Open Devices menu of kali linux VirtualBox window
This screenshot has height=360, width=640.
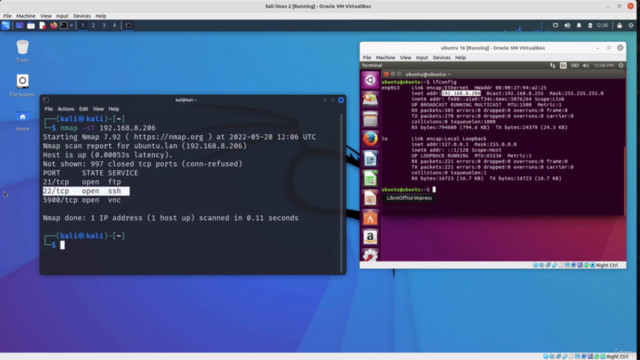(82, 16)
